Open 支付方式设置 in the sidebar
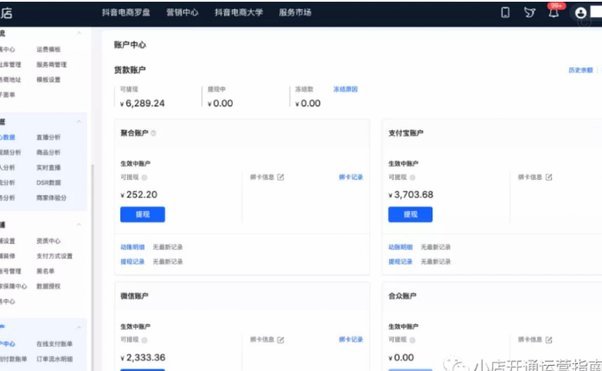 pos(54,256)
